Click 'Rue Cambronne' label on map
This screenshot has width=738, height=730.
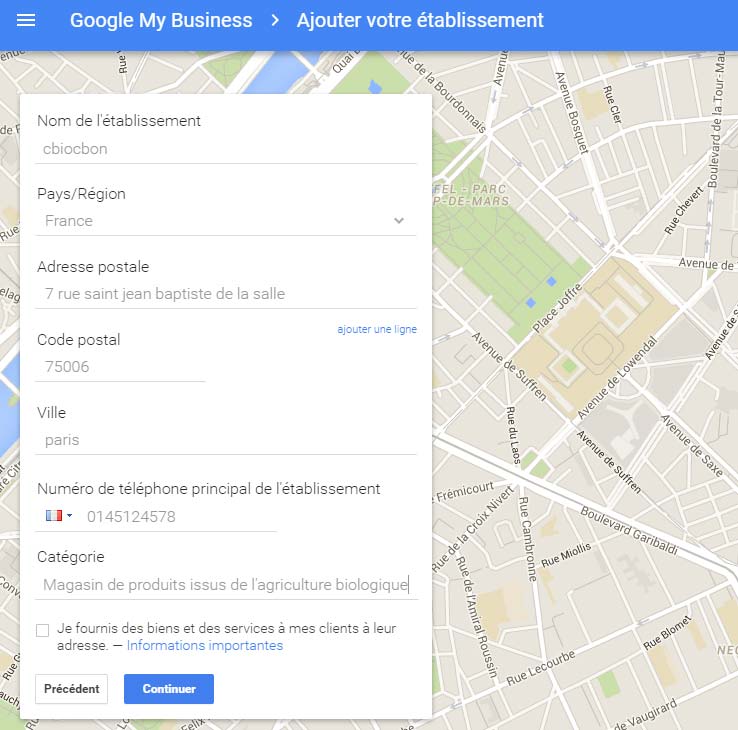coord(527,539)
